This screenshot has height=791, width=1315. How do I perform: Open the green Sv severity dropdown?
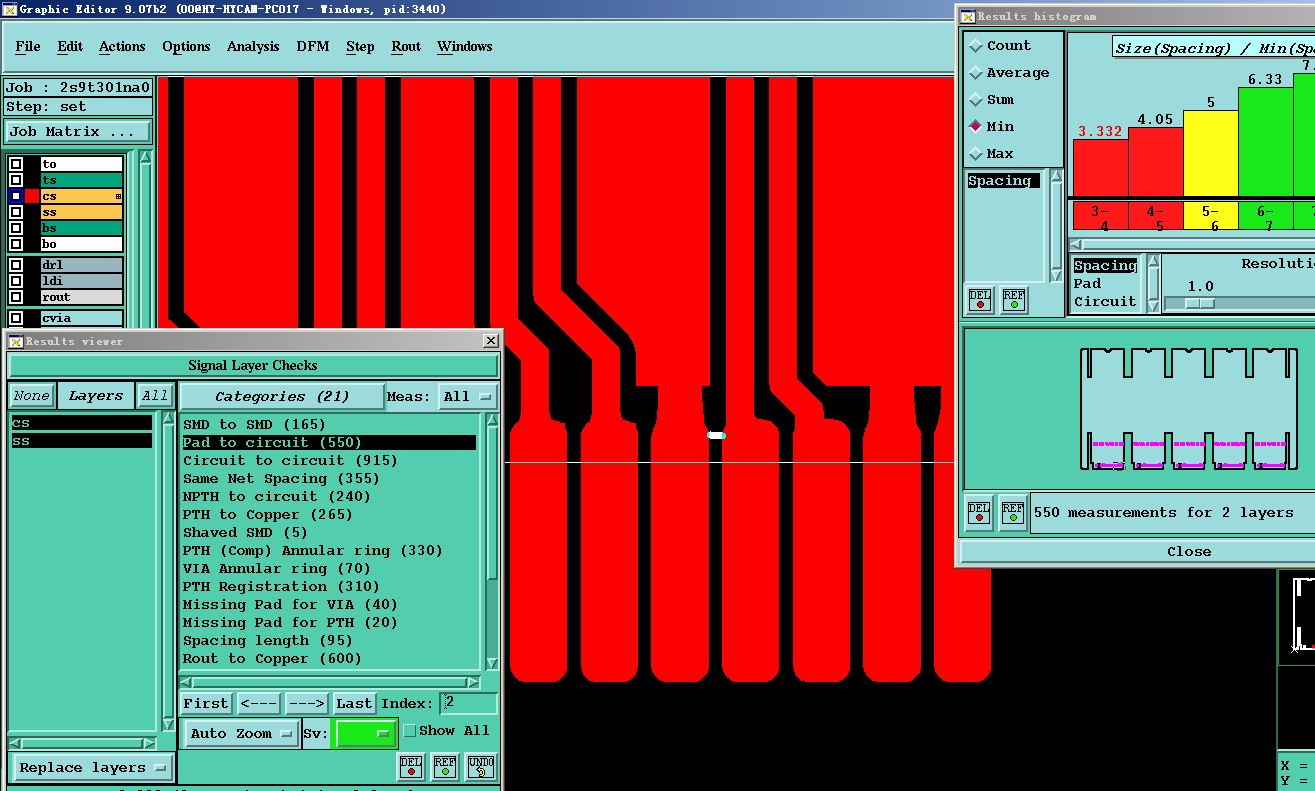coord(364,733)
